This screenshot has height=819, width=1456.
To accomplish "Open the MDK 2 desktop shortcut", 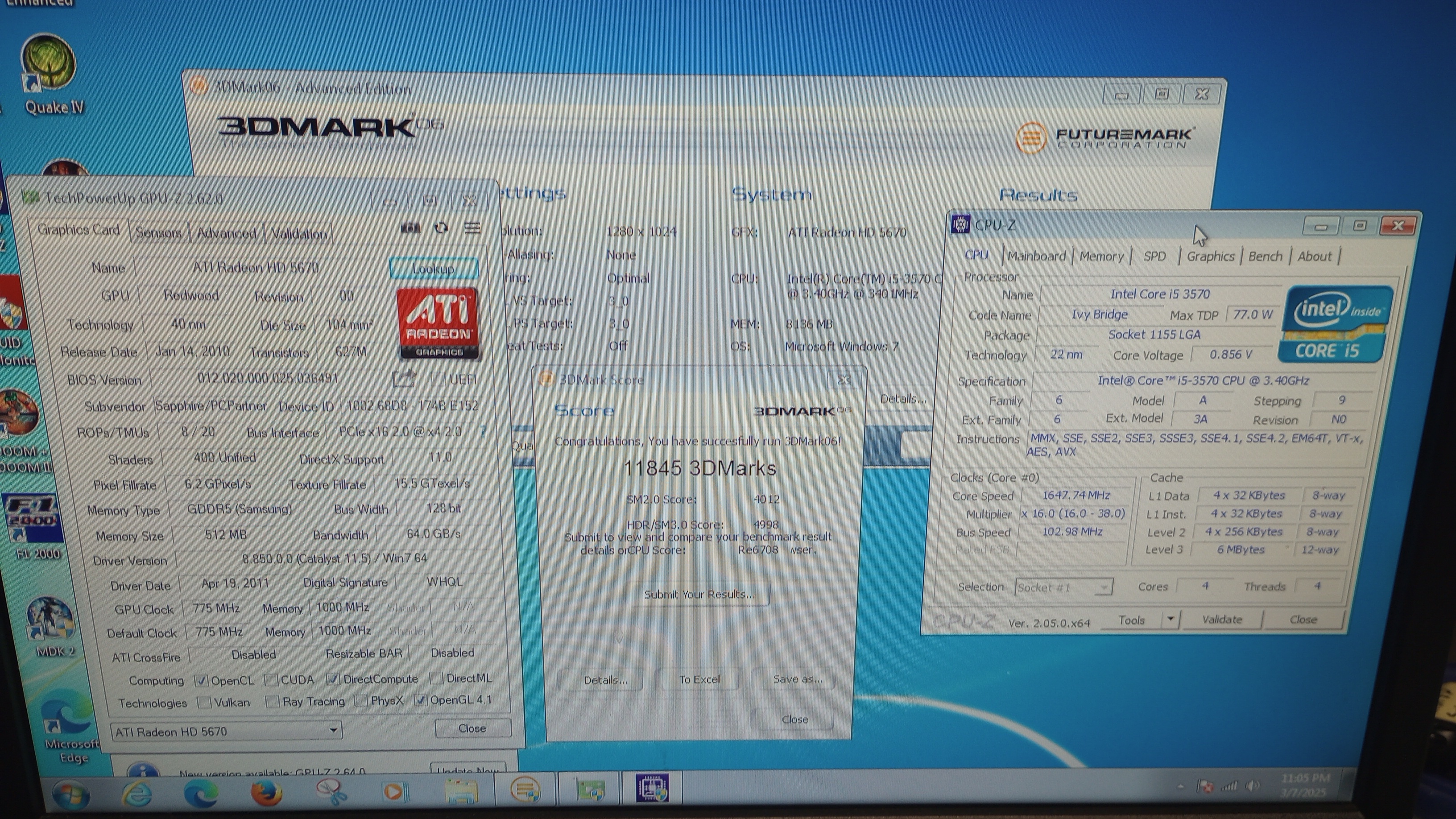I will click(52, 627).
